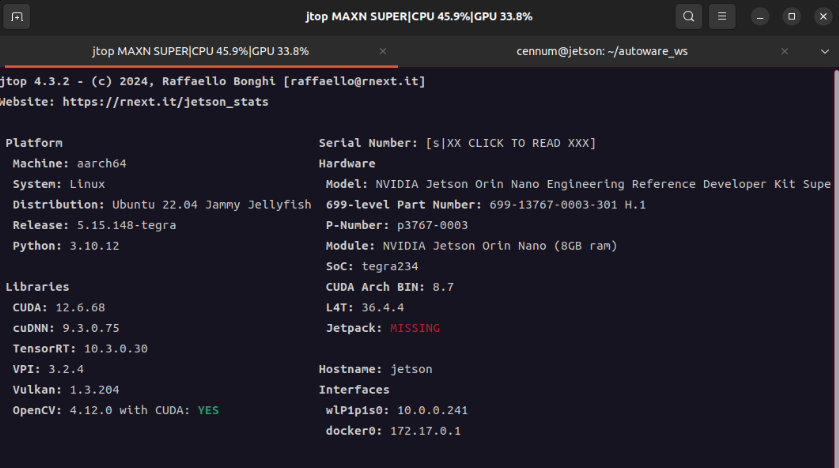This screenshot has height=468, width=839.
Task: Click the green YES OpenCV CUDA status
Action: click(x=208, y=410)
